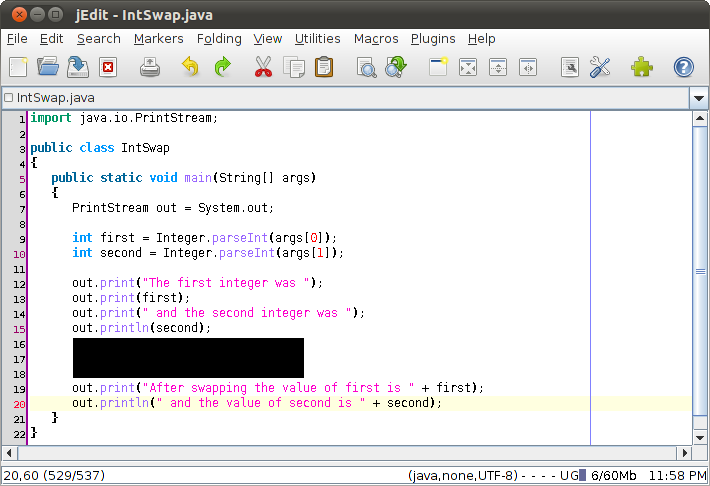The image size is (710, 486).
Task: Click 'out.println(second);' statement
Action: click(x=141, y=328)
